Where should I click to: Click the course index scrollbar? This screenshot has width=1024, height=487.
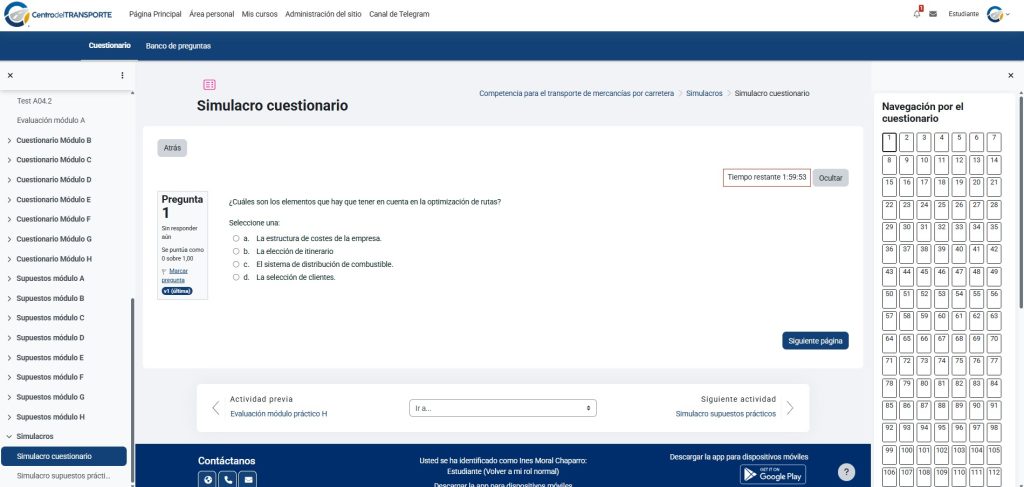tap(132, 390)
